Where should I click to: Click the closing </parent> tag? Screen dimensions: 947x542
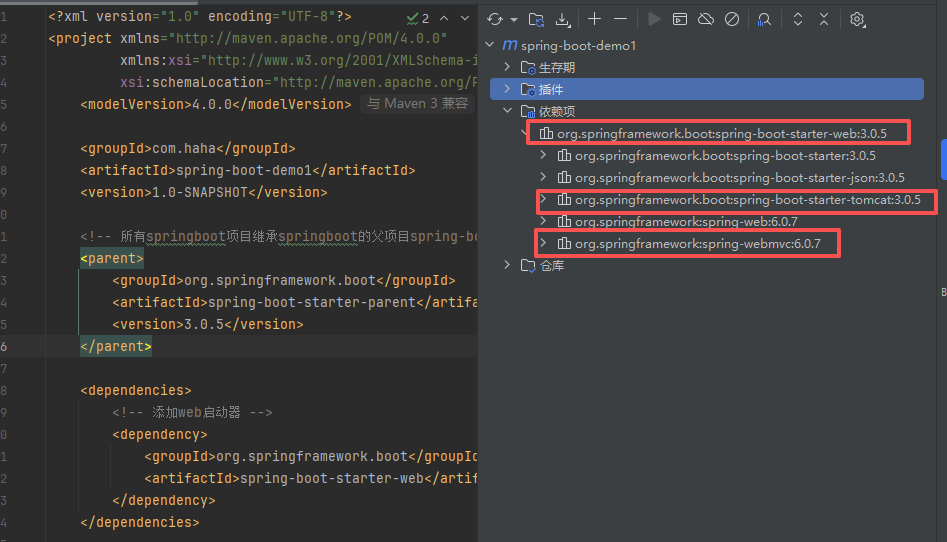click(116, 346)
